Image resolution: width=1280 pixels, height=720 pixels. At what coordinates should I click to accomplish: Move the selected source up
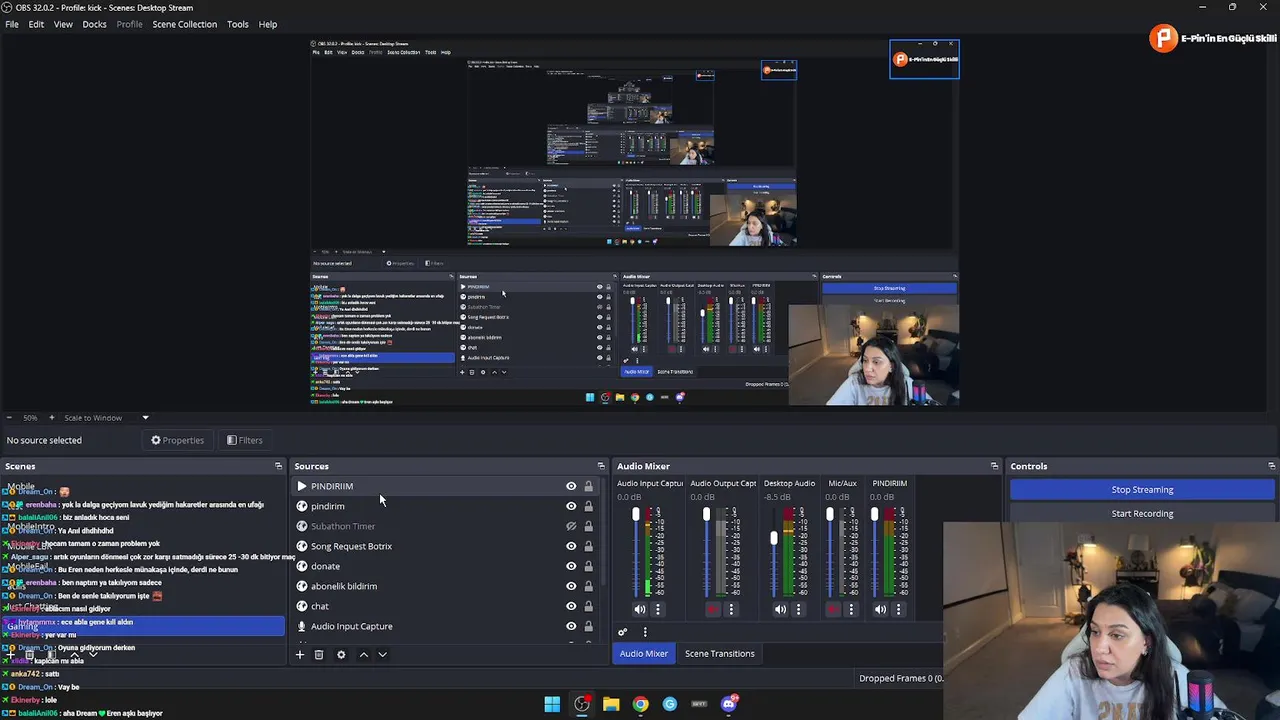363,654
